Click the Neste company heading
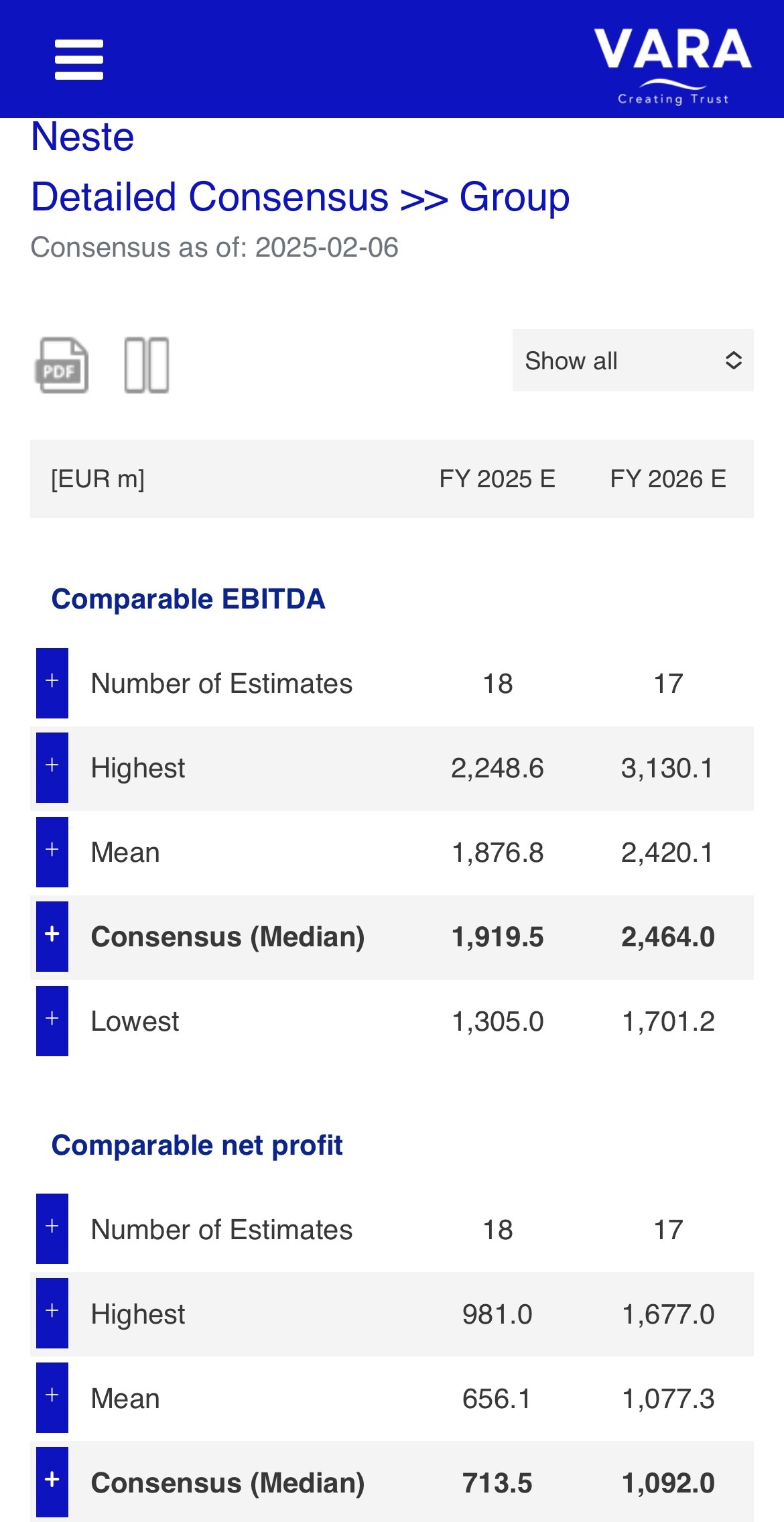The height and width of the screenshot is (1522, 784). [83, 137]
